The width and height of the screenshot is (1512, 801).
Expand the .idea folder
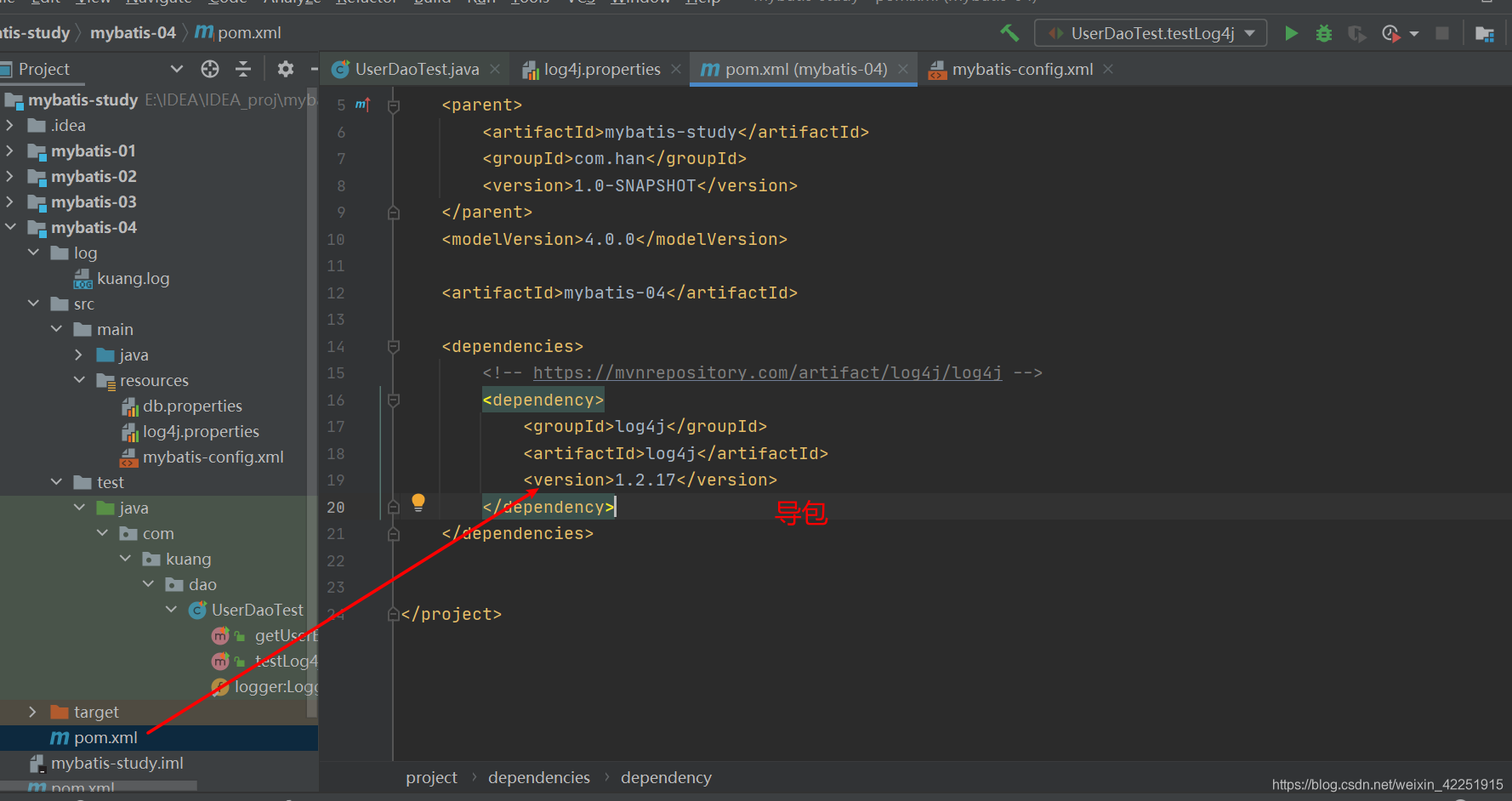coord(10,125)
